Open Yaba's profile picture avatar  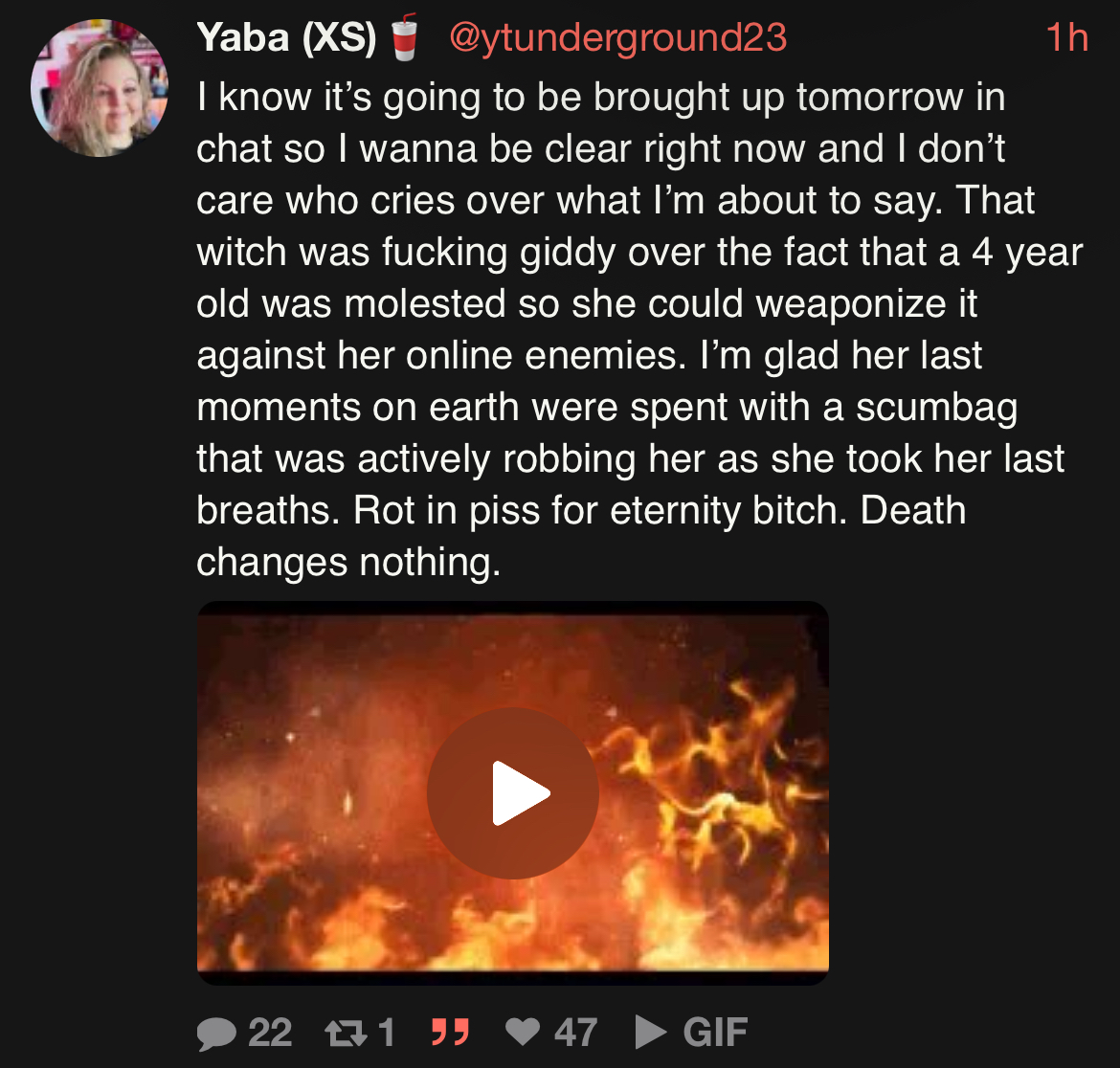[x=100, y=88]
